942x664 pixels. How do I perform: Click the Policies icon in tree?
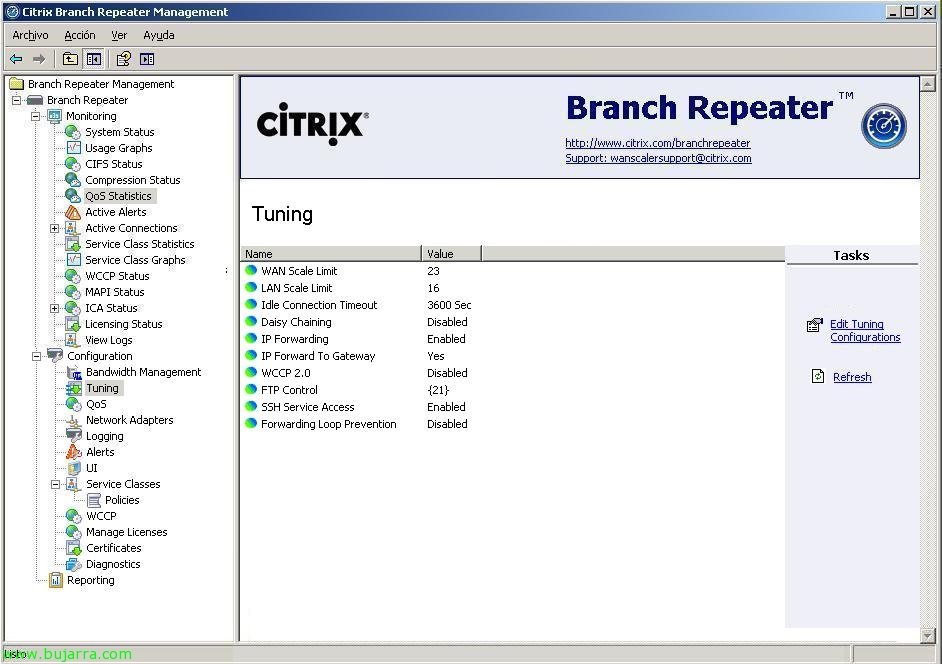(x=94, y=500)
